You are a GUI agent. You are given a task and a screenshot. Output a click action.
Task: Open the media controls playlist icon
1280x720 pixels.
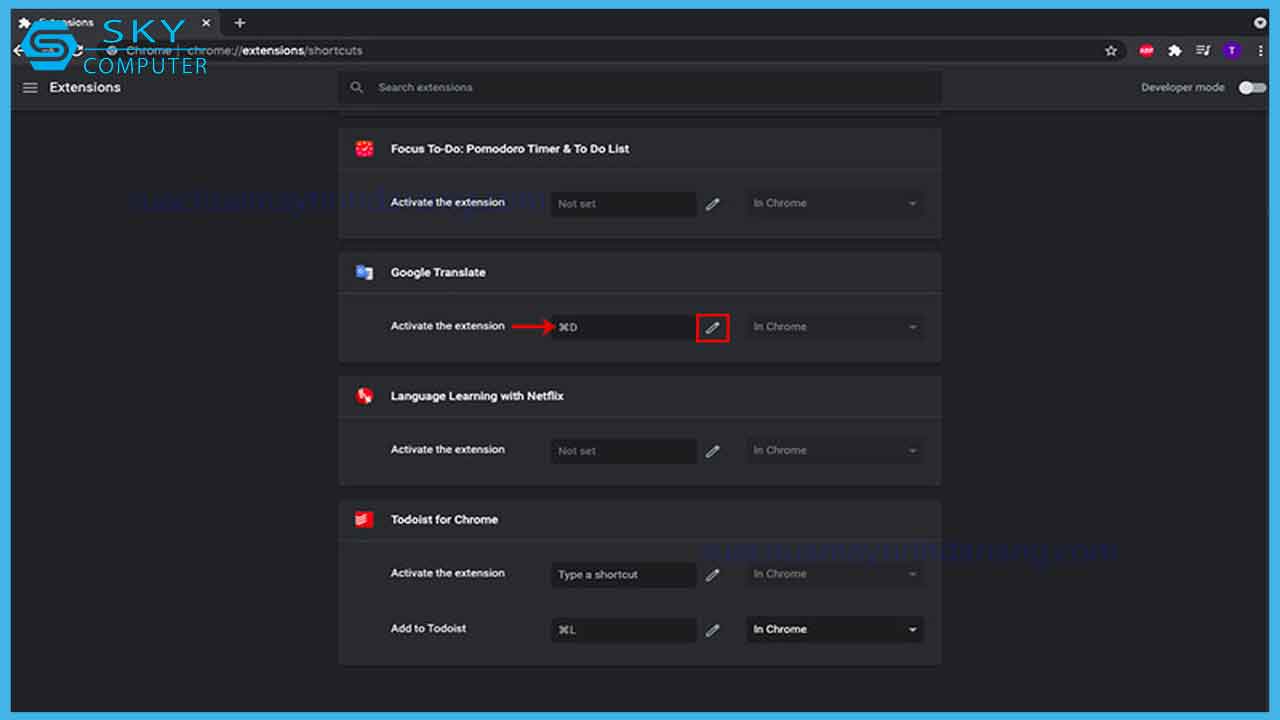point(1204,51)
